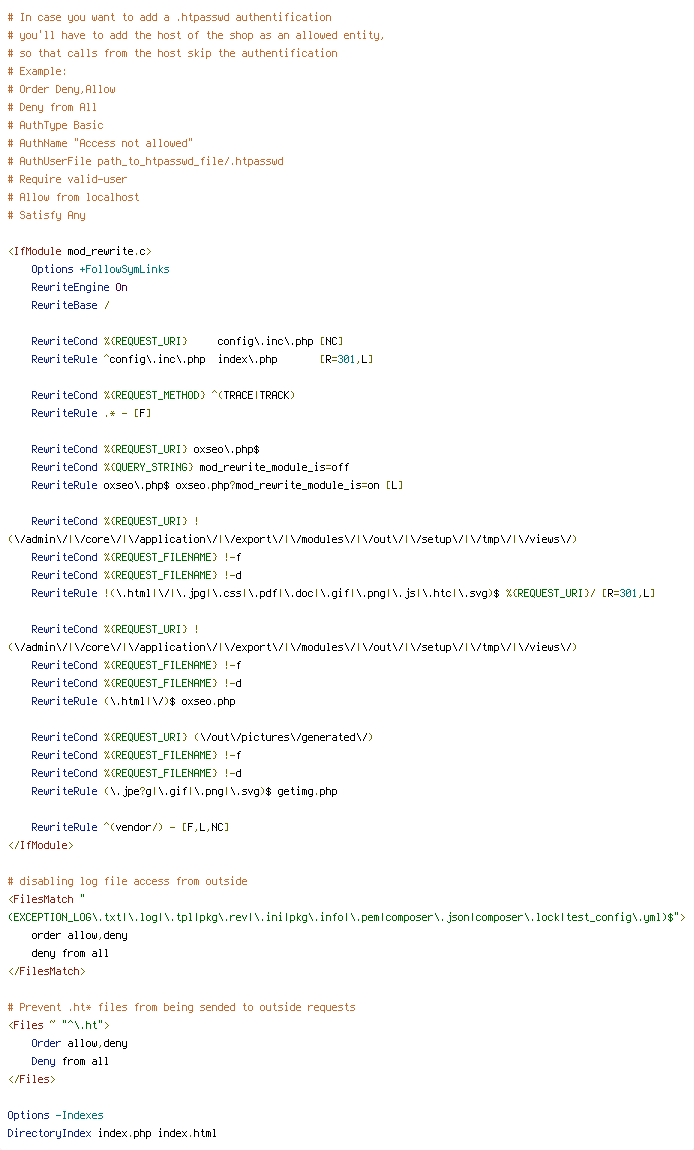
Task: Click the closing '</FilesMatch>' tag
Action: click(46, 971)
